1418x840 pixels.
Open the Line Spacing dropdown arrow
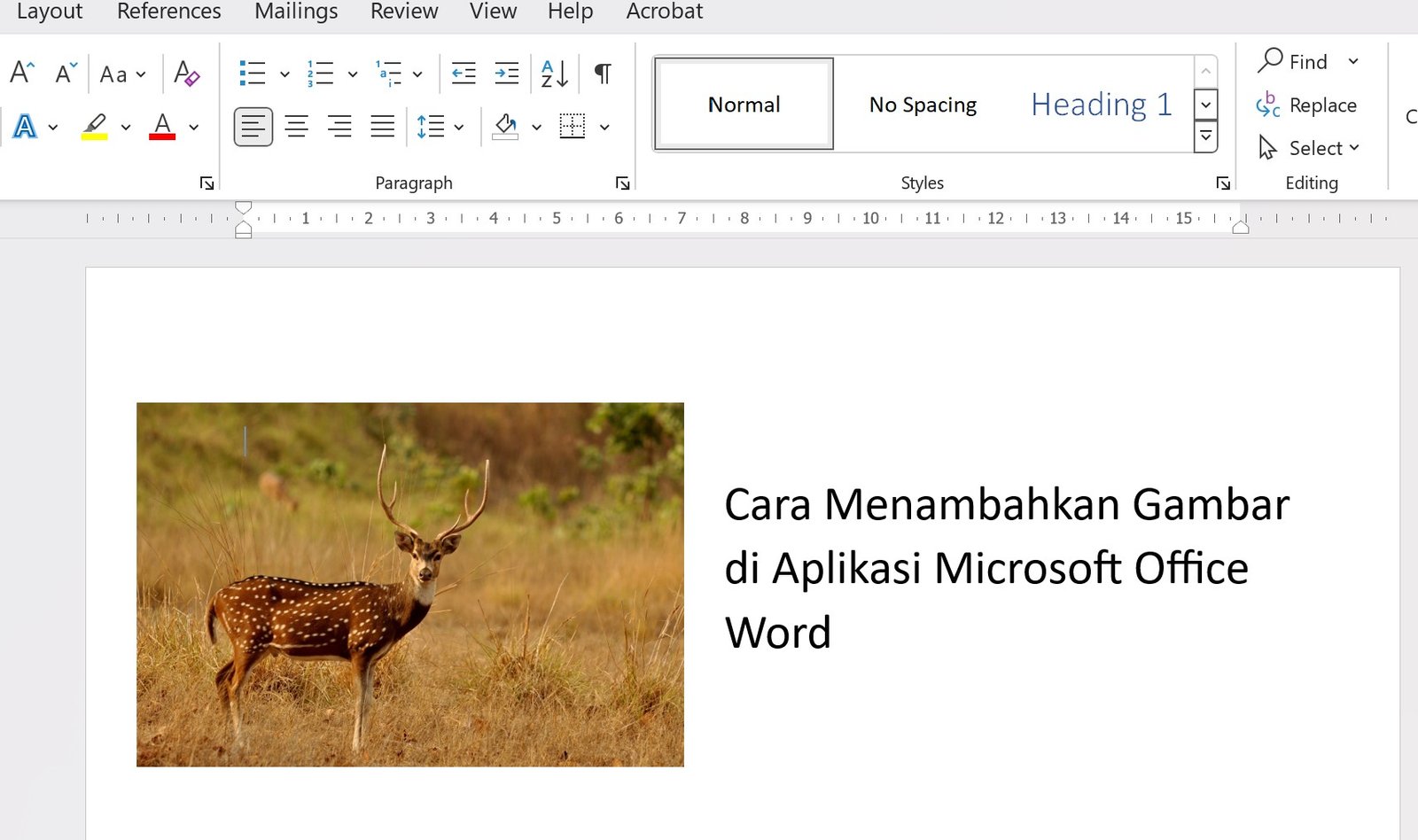pos(459,128)
